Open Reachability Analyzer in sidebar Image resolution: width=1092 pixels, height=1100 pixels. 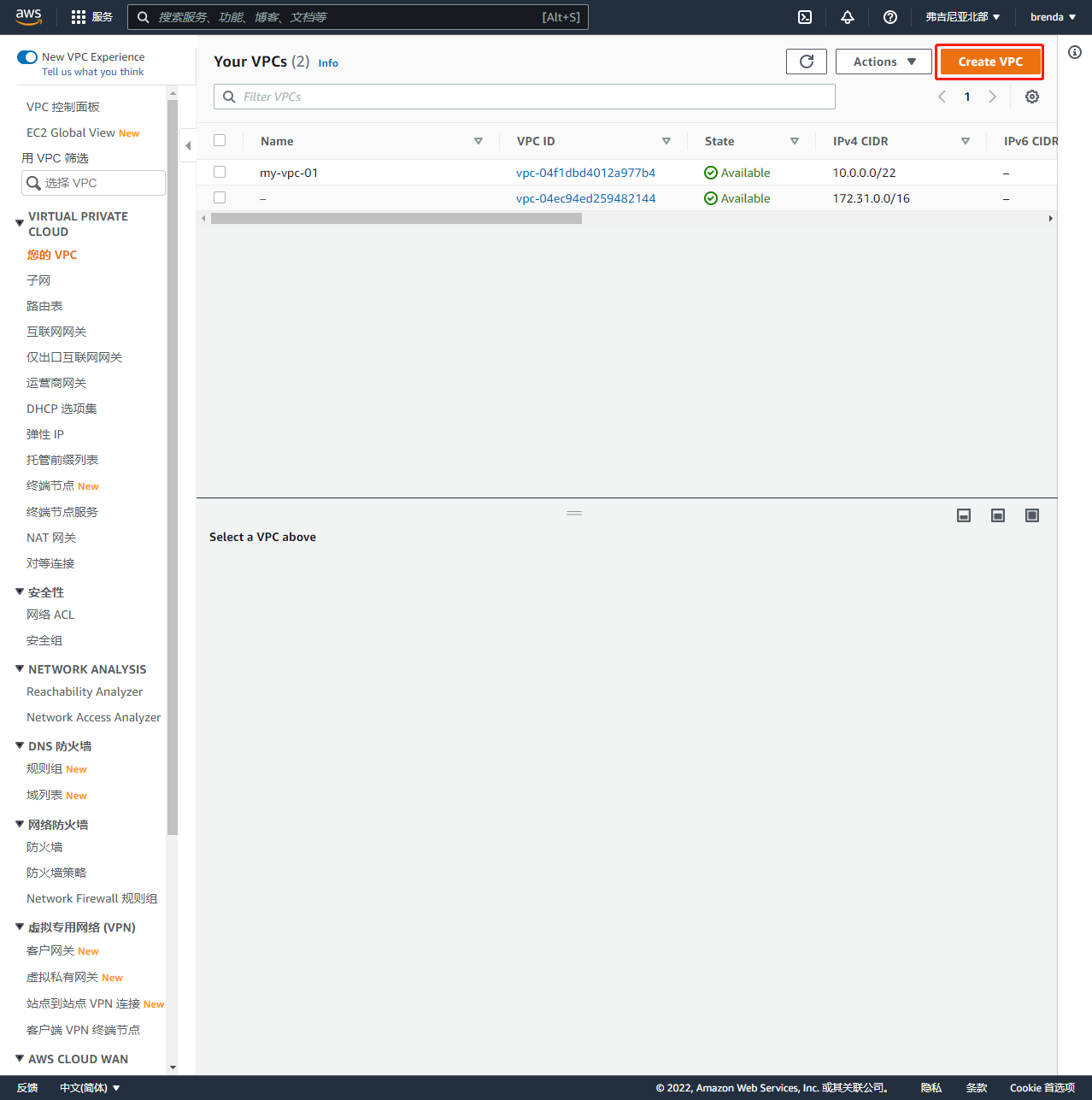pos(85,691)
